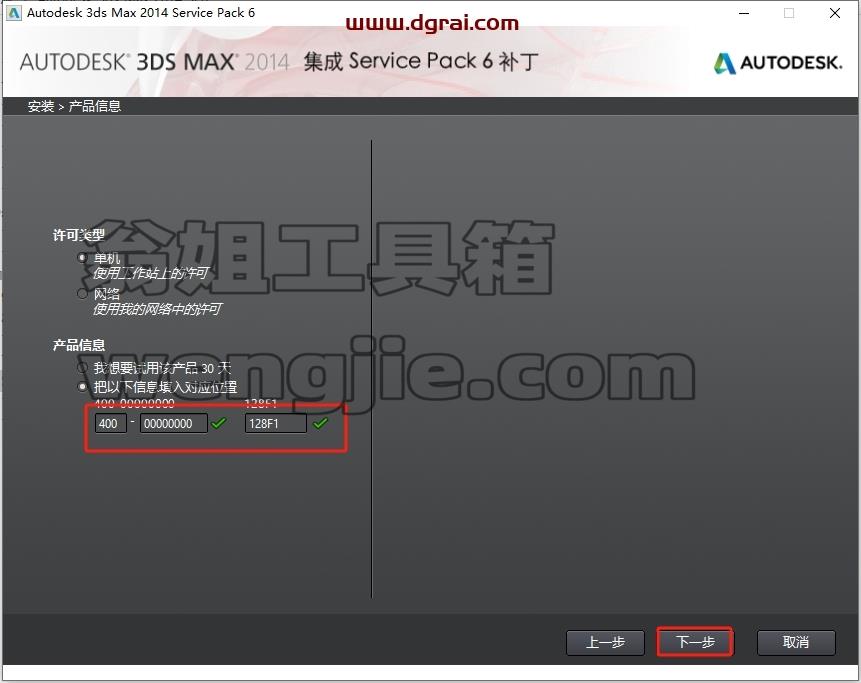Click the green checkmark beside the serial number
The width and height of the screenshot is (861, 683).
click(x=219, y=423)
